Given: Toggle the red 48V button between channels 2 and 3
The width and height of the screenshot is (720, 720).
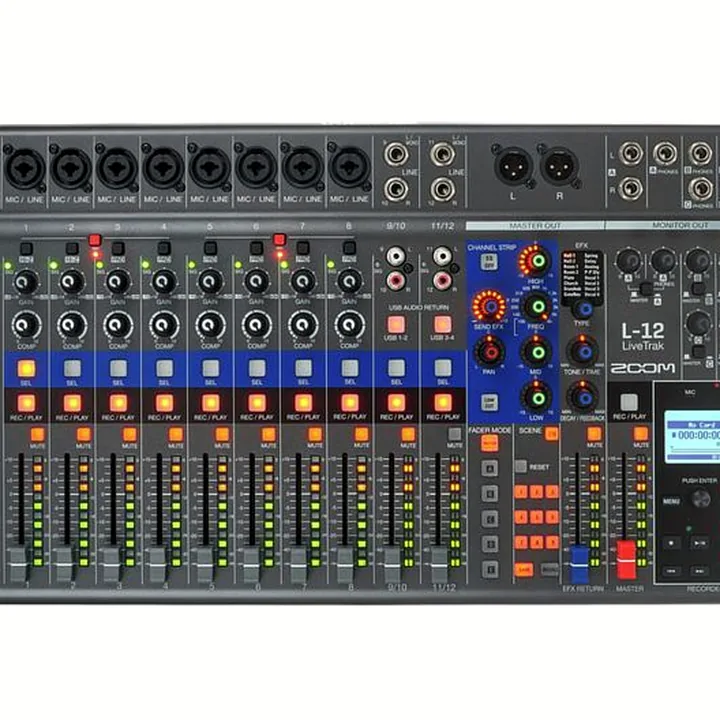Looking at the screenshot, I should click(95, 240).
